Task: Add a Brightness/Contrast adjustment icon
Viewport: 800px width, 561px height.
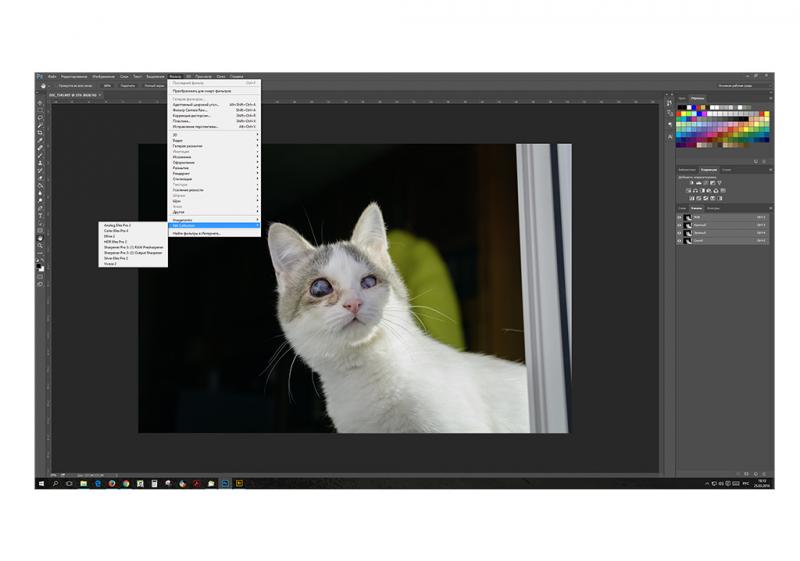Action: 691,183
